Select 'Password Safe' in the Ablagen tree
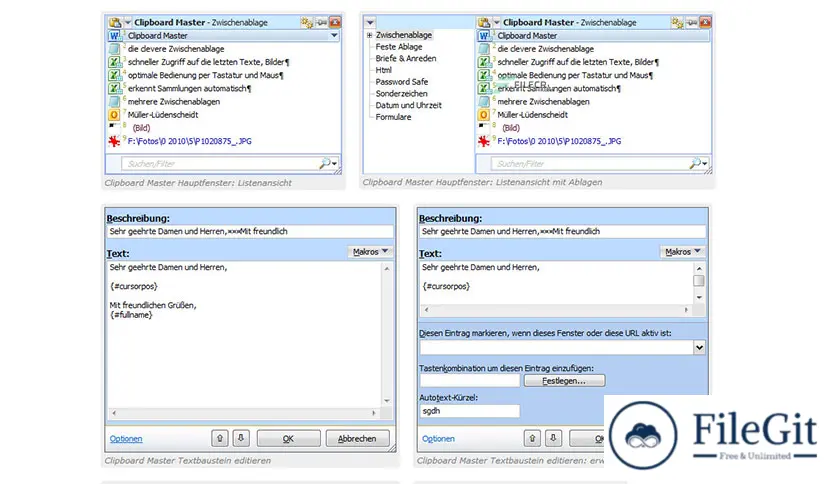This screenshot has width=836, height=484. 401,82
